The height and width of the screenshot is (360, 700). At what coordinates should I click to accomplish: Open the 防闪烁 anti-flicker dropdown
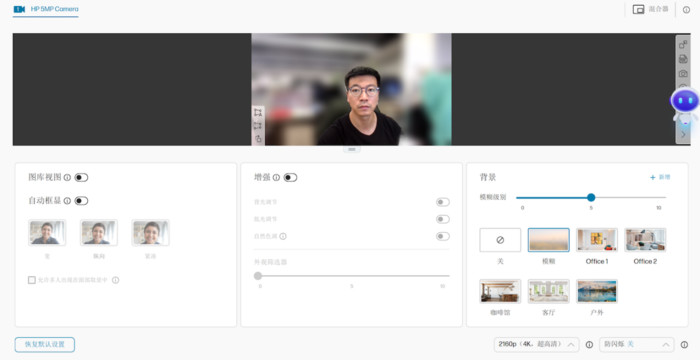pyautogui.click(x=637, y=344)
